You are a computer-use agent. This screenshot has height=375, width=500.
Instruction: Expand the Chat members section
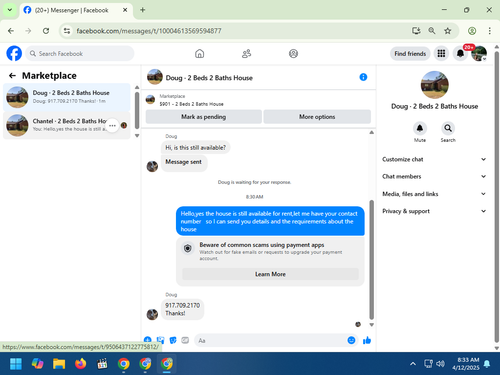point(434,176)
